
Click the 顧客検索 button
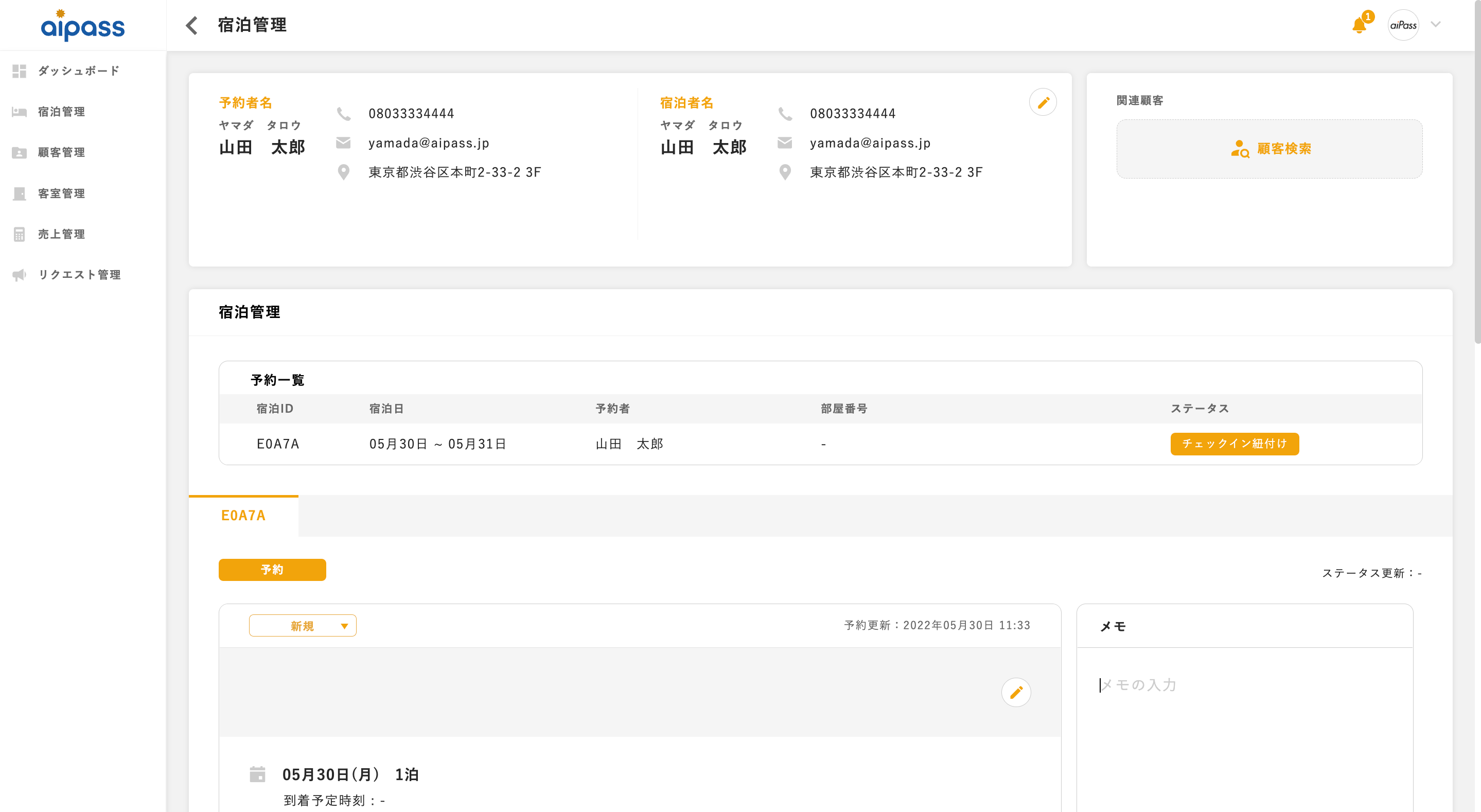[x=1270, y=149]
